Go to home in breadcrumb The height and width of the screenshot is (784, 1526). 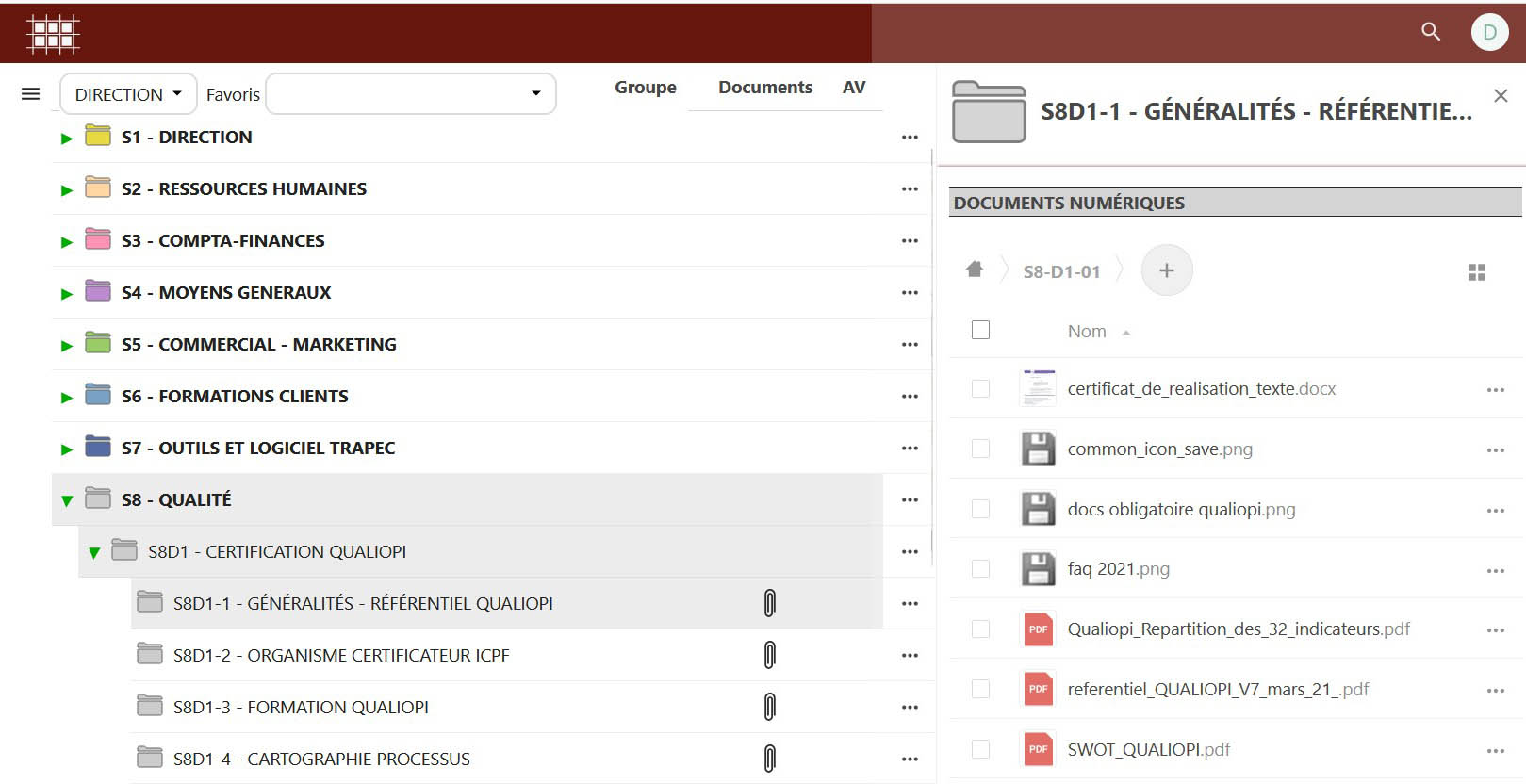[x=975, y=270]
